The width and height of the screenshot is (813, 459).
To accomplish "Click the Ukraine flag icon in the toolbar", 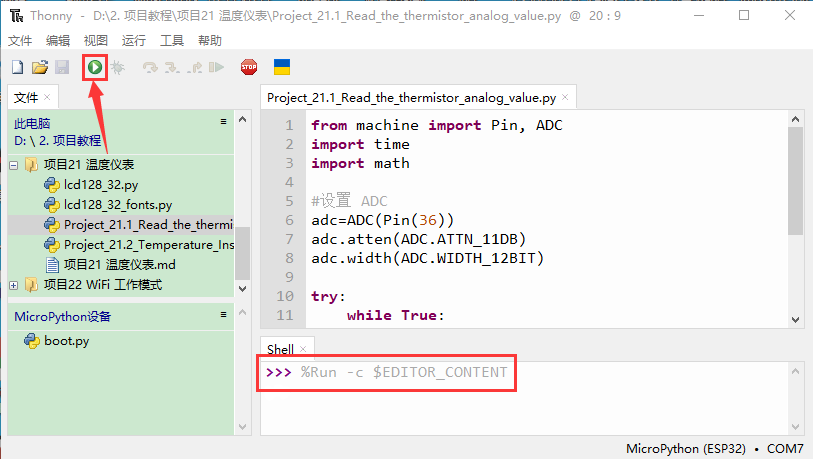I will (x=282, y=67).
